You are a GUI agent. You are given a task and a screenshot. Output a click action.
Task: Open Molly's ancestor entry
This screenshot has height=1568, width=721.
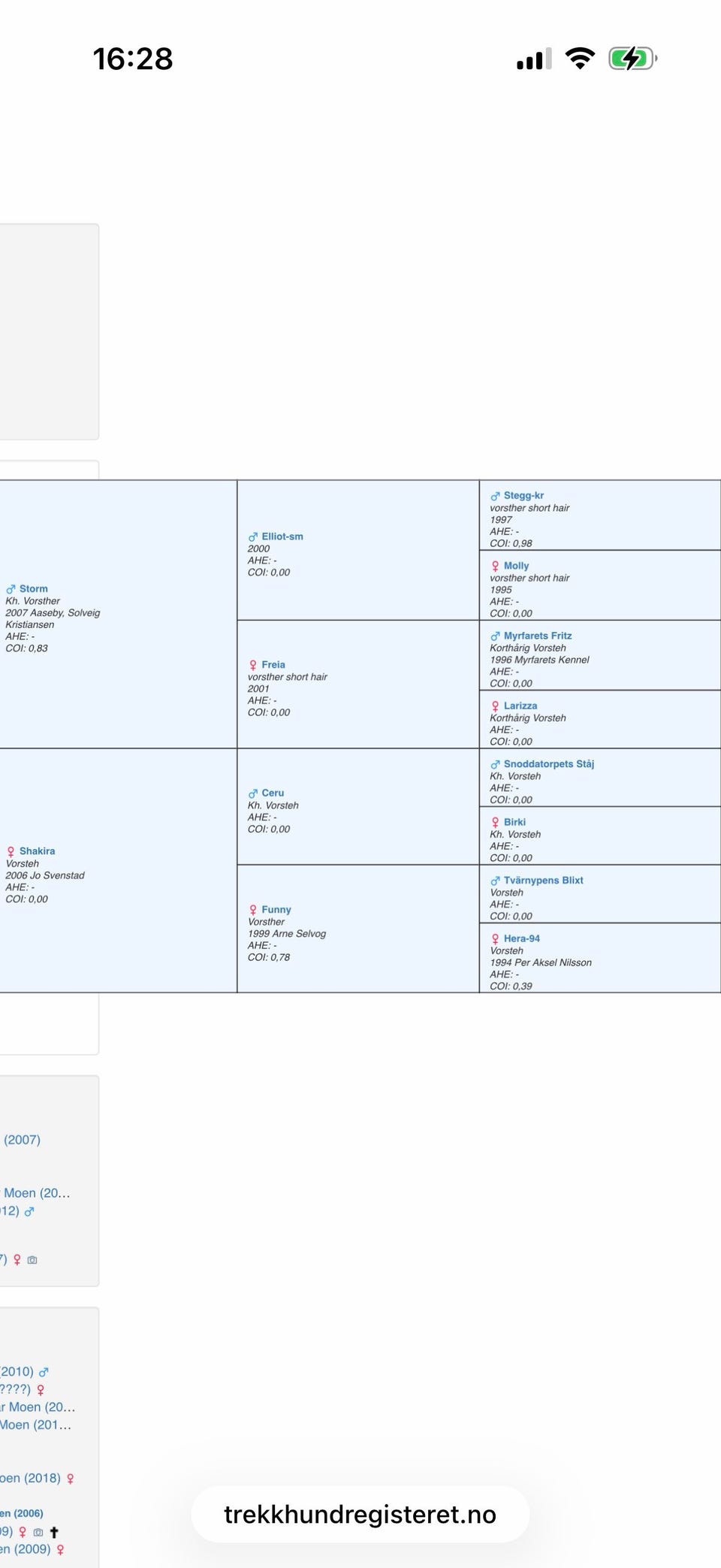click(516, 566)
